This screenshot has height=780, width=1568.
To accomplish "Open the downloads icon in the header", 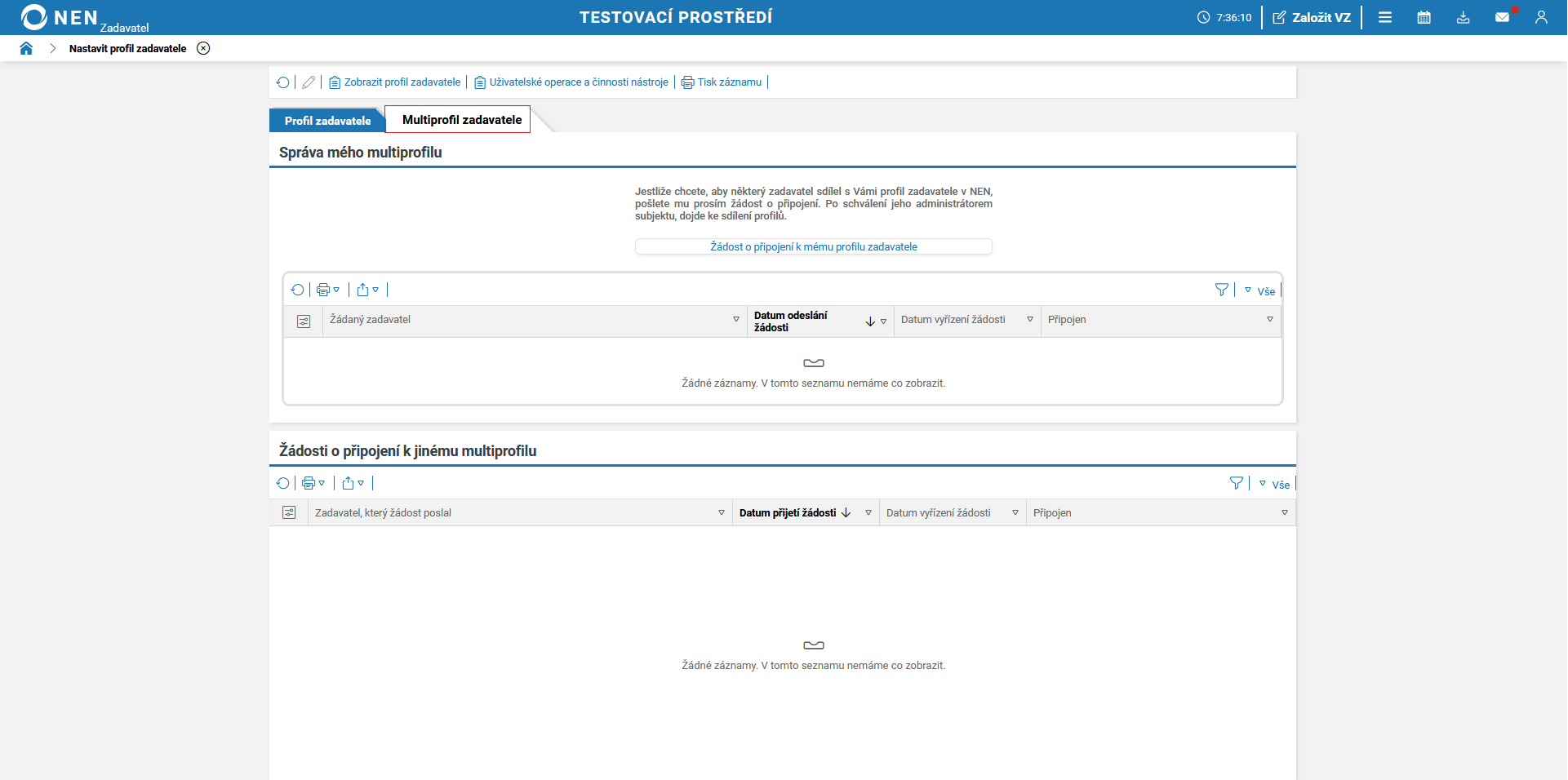I will (1464, 17).
